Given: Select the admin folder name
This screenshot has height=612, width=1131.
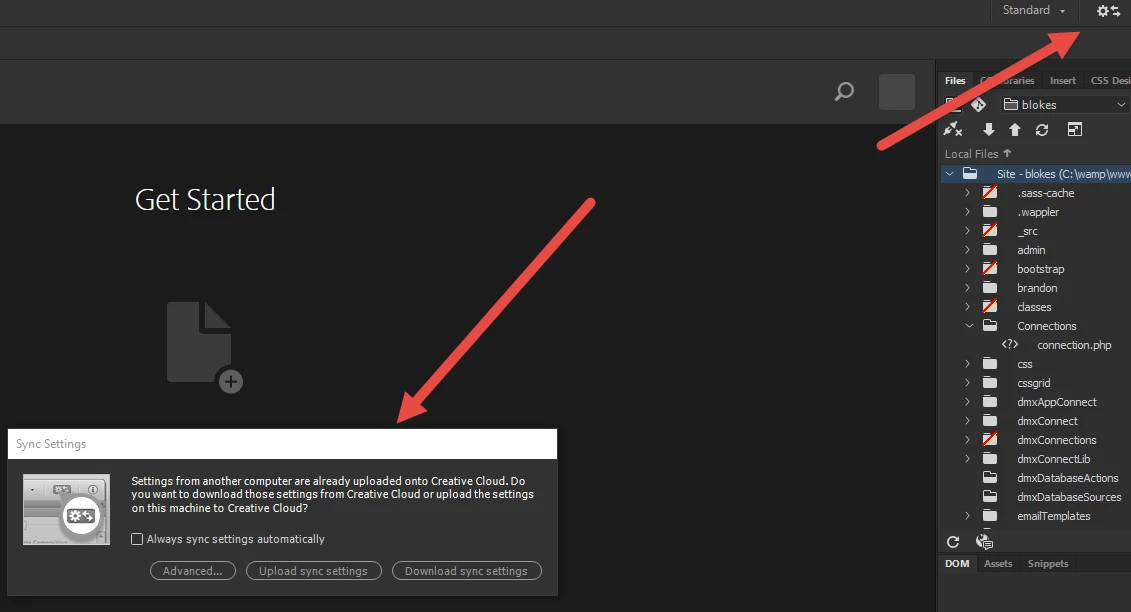Looking at the screenshot, I should click(x=1031, y=250).
